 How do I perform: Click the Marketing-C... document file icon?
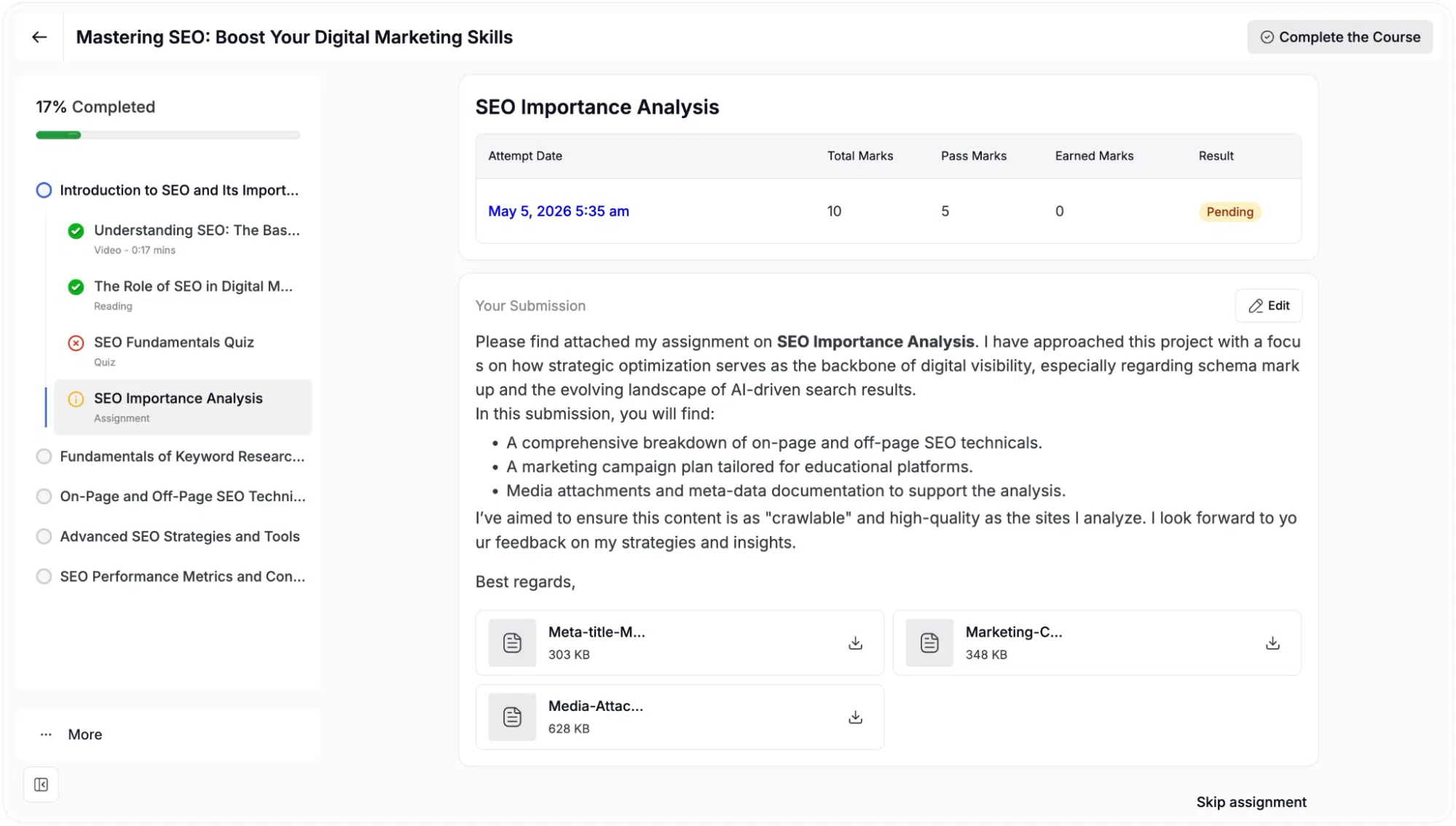(929, 642)
